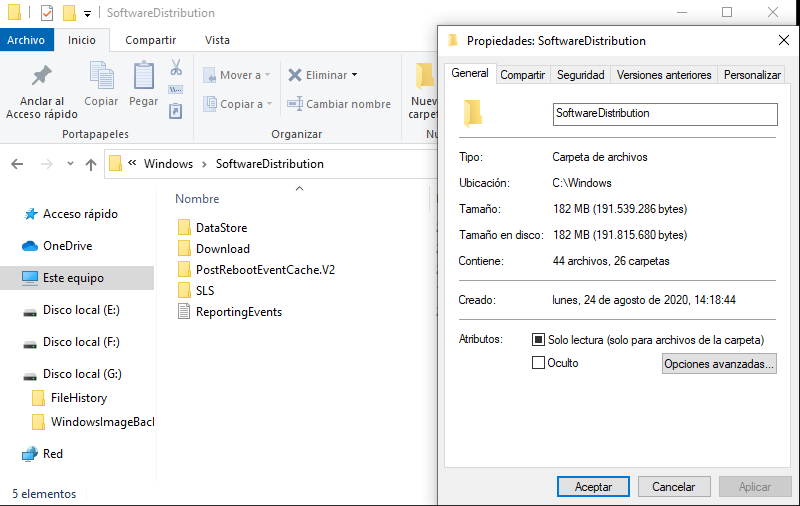This screenshot has width=800, height=506.
Task: Click the Pegar clipboard icon
Action: [x=144, y=75]
